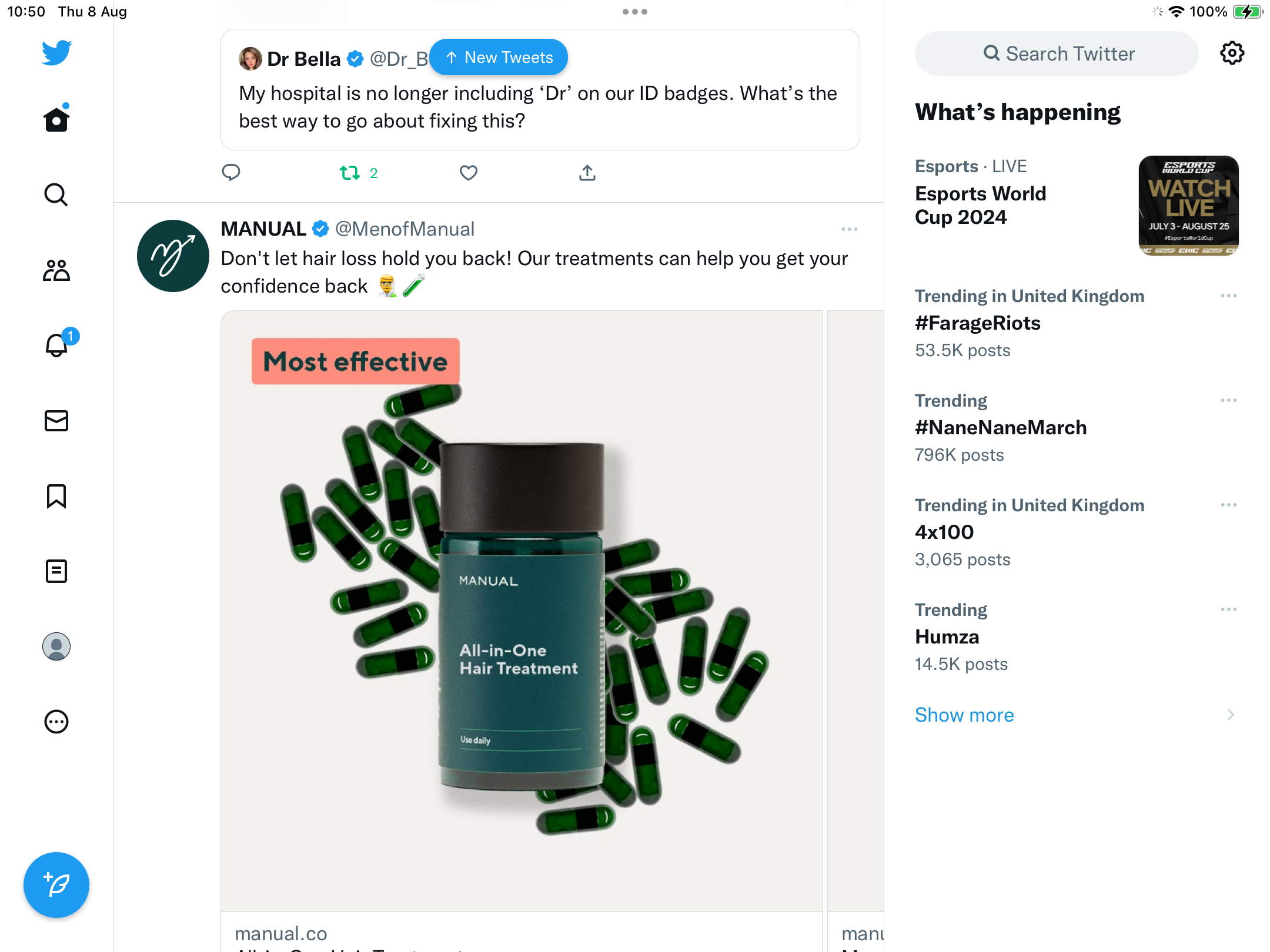1270x952 pixels.
Task: Open the profile avatar in the sidebar
Action: [x=56, y=646]
